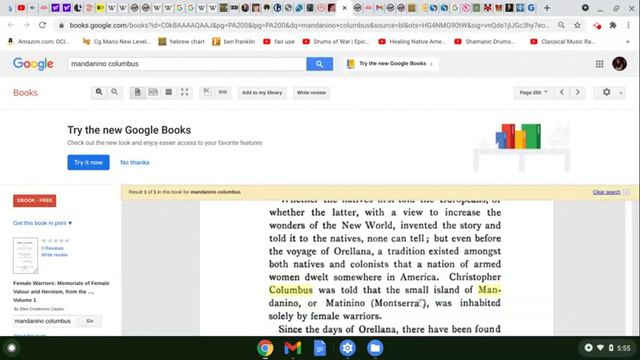Open the fair use bookmark
This screenshot has height=360, width=640.
point(279,42)
